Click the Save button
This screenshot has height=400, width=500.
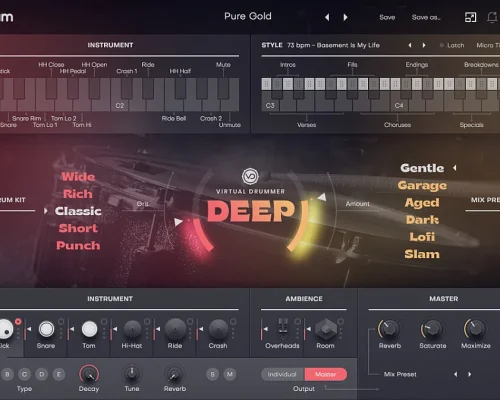(x=387, y=17)
